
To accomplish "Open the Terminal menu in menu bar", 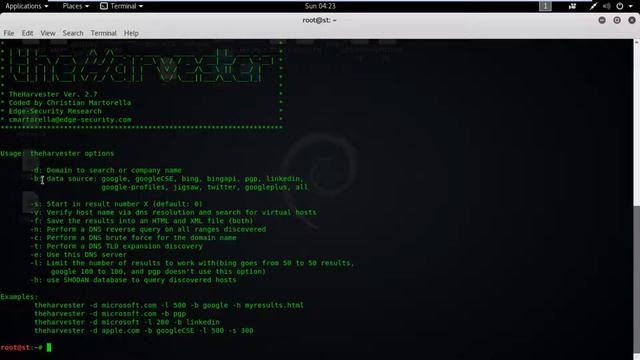I will click(103, 33).
